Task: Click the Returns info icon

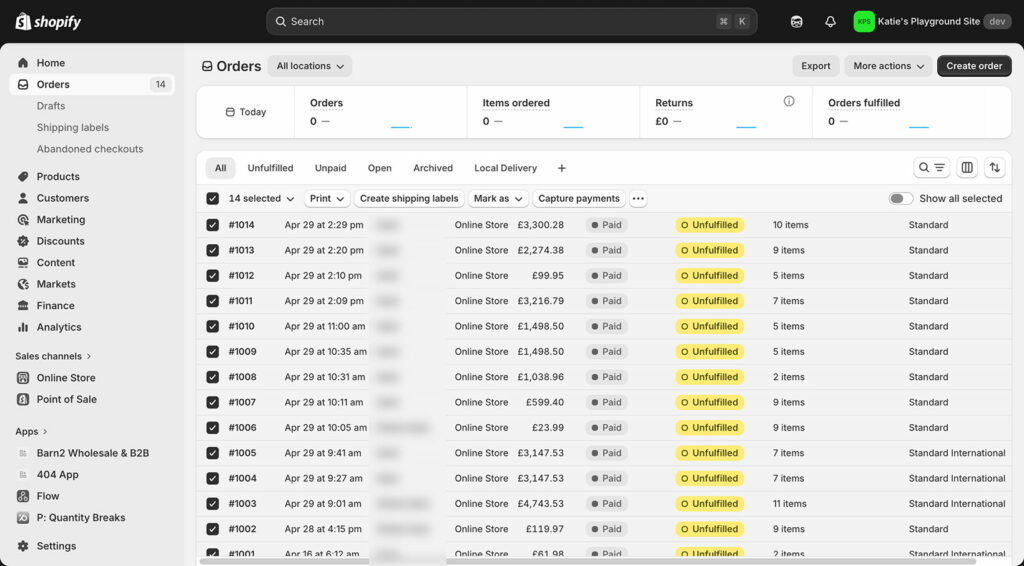Action: pyautogui.click(x=789, y=101)
